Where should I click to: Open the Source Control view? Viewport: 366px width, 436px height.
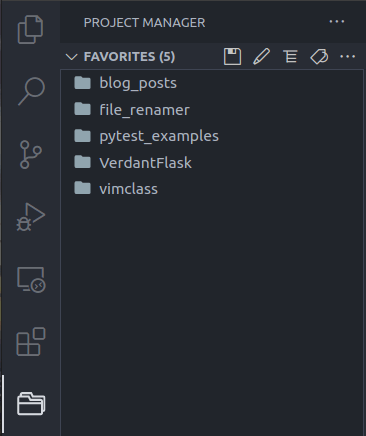[31, 154]
